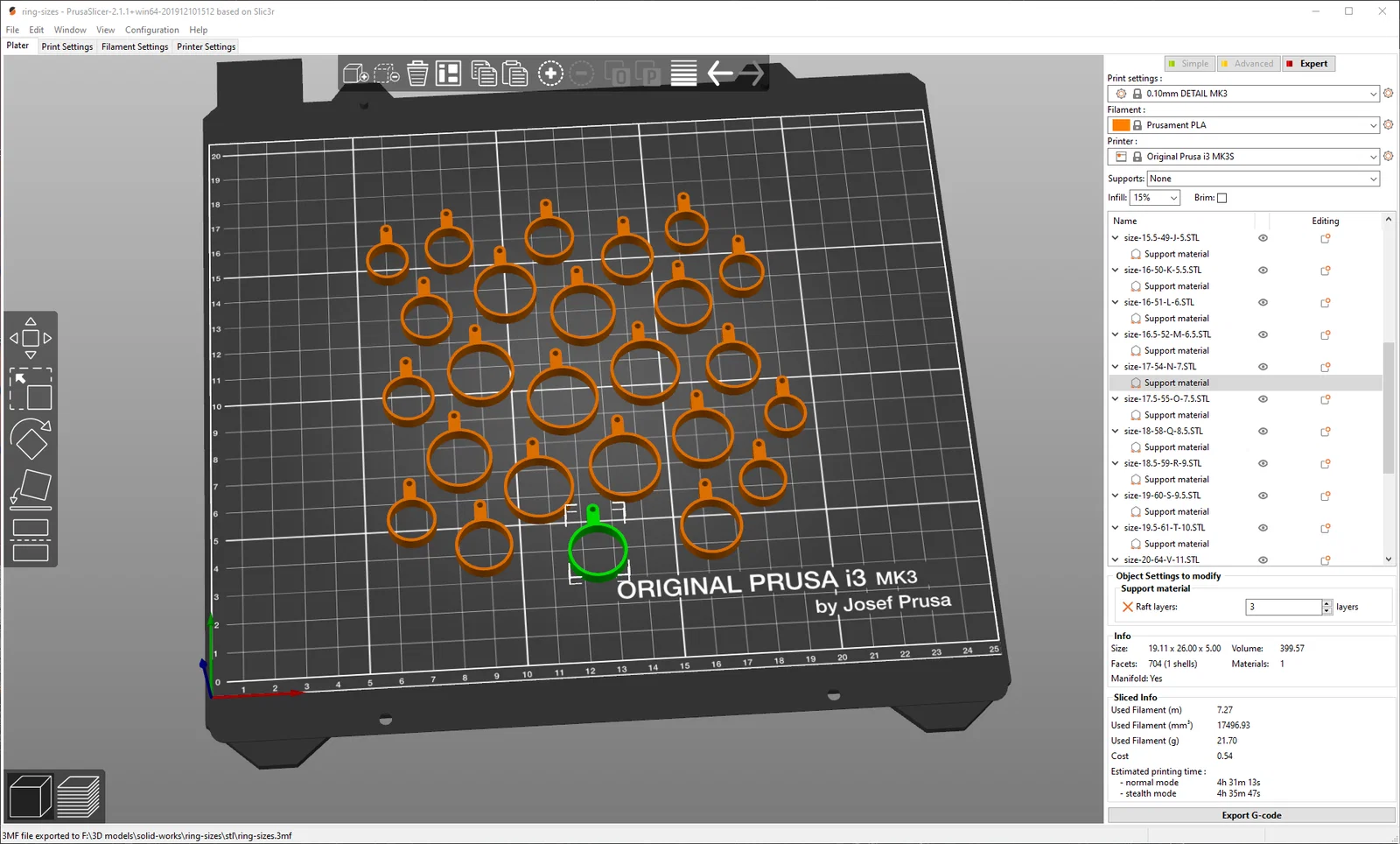Image resolution: width=1400 pixels, height=844 pixels.
Task: Click the Raft layers spinner arrows
Action: pyautogui.click(x=1326, y=607)
